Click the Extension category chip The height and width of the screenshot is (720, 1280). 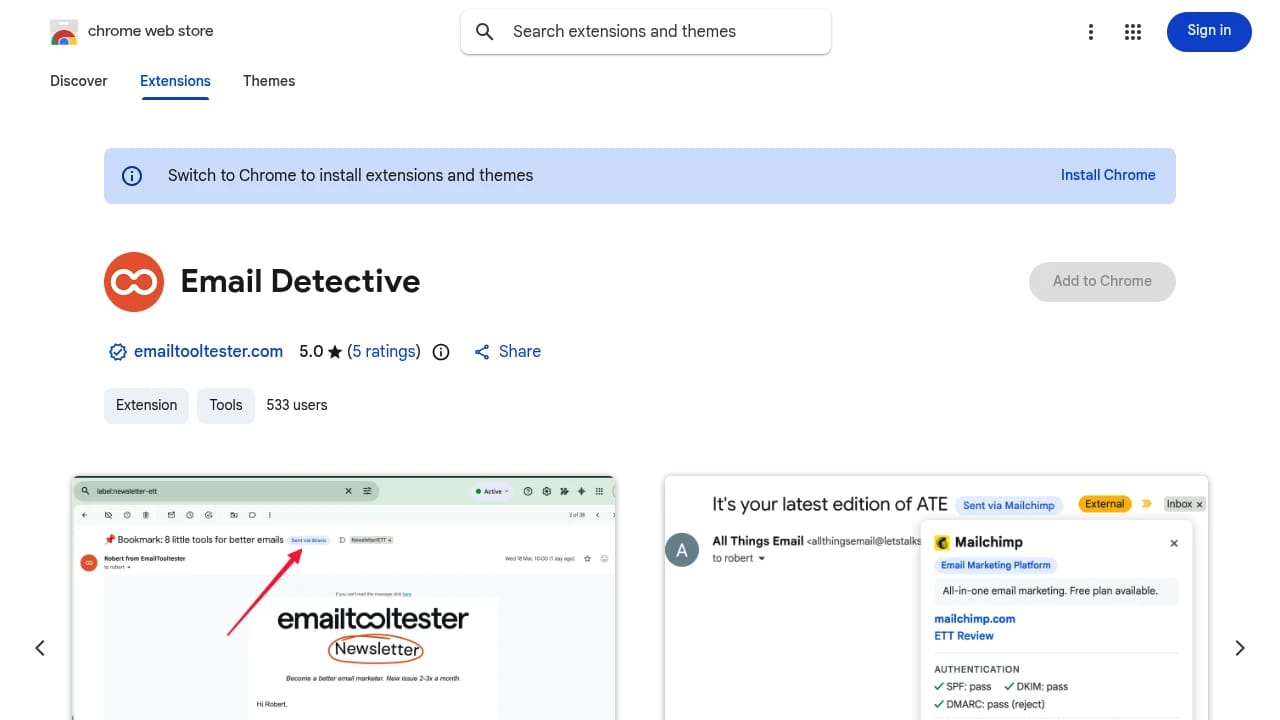click(146, 405)
